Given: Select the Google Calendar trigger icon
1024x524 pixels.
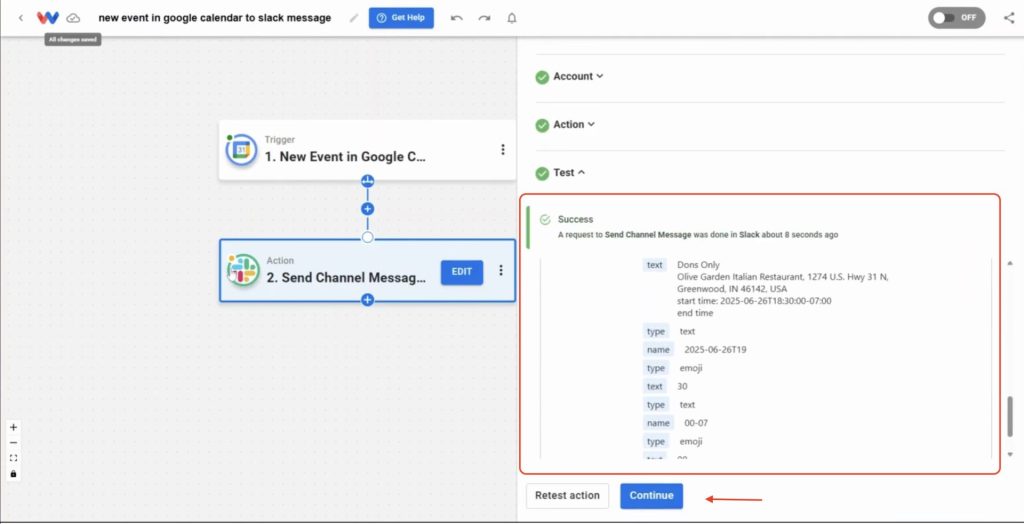Looking at the screenshot, I should [x=242, y=150].
